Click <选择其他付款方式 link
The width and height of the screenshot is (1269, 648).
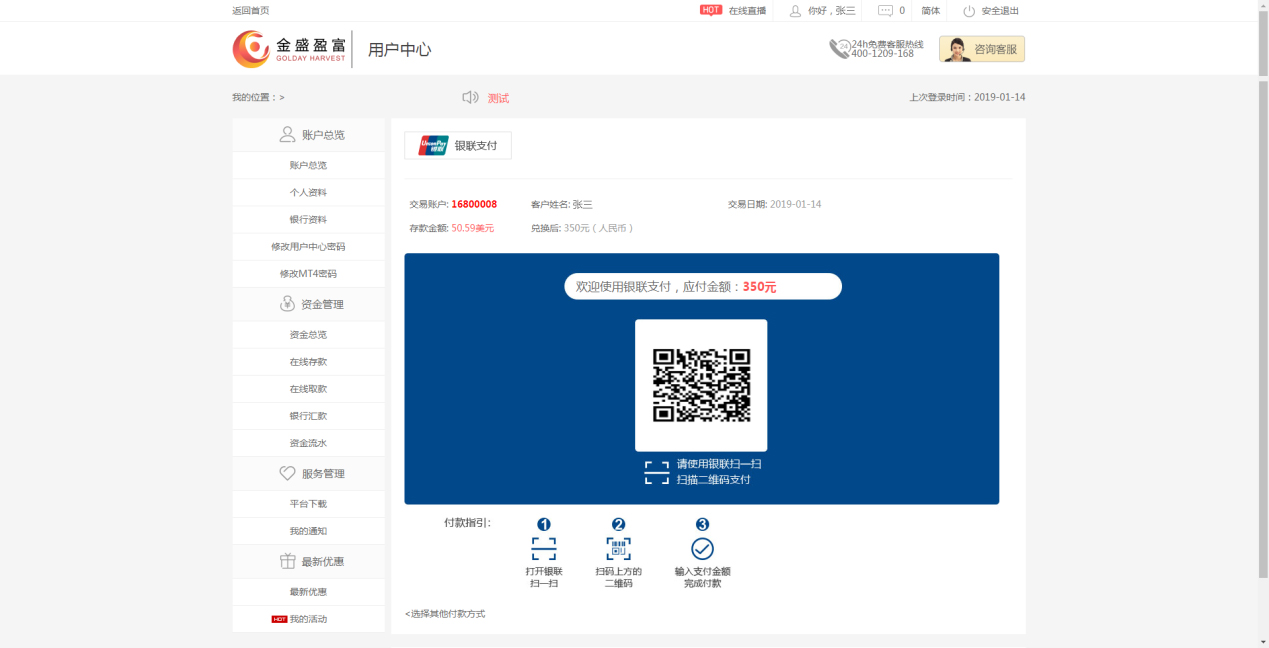(445, 614)
